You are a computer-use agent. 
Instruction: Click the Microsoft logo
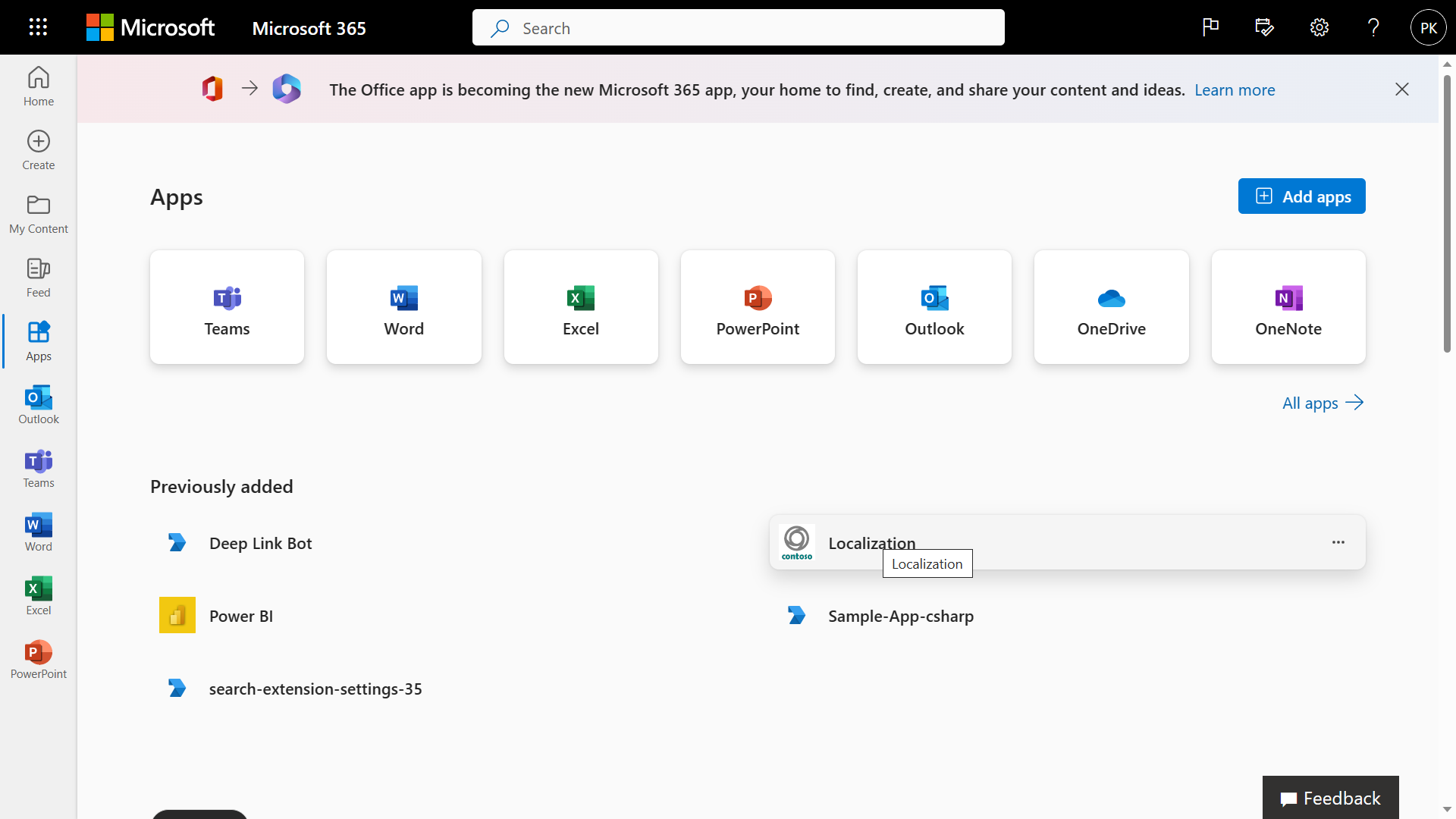[x=150, y=27]
